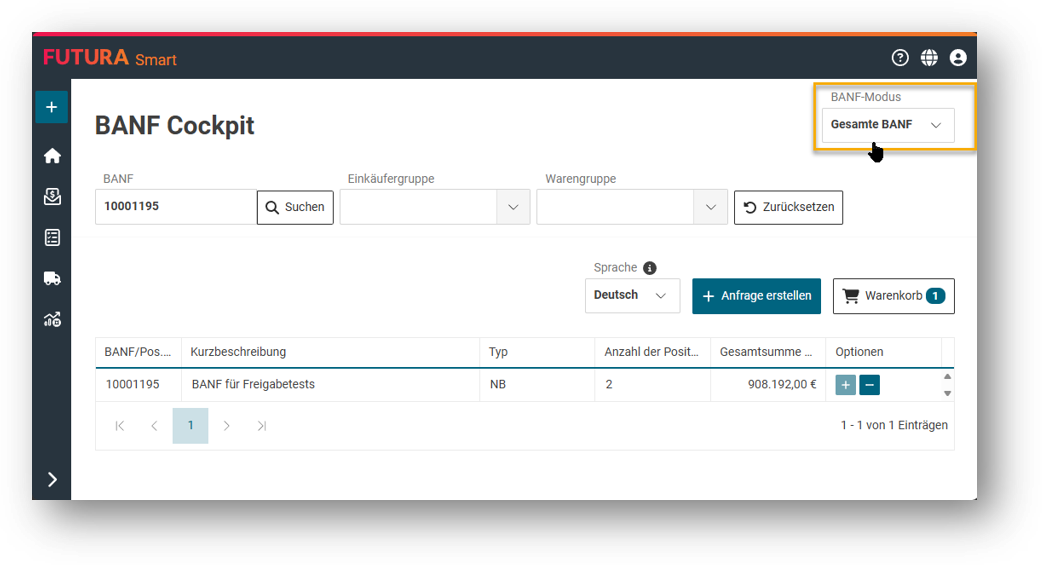The width and height of the screenshot is (1042, 565).
Task: Open the BANF-Modus dropdown
Action: pos(888,125)
